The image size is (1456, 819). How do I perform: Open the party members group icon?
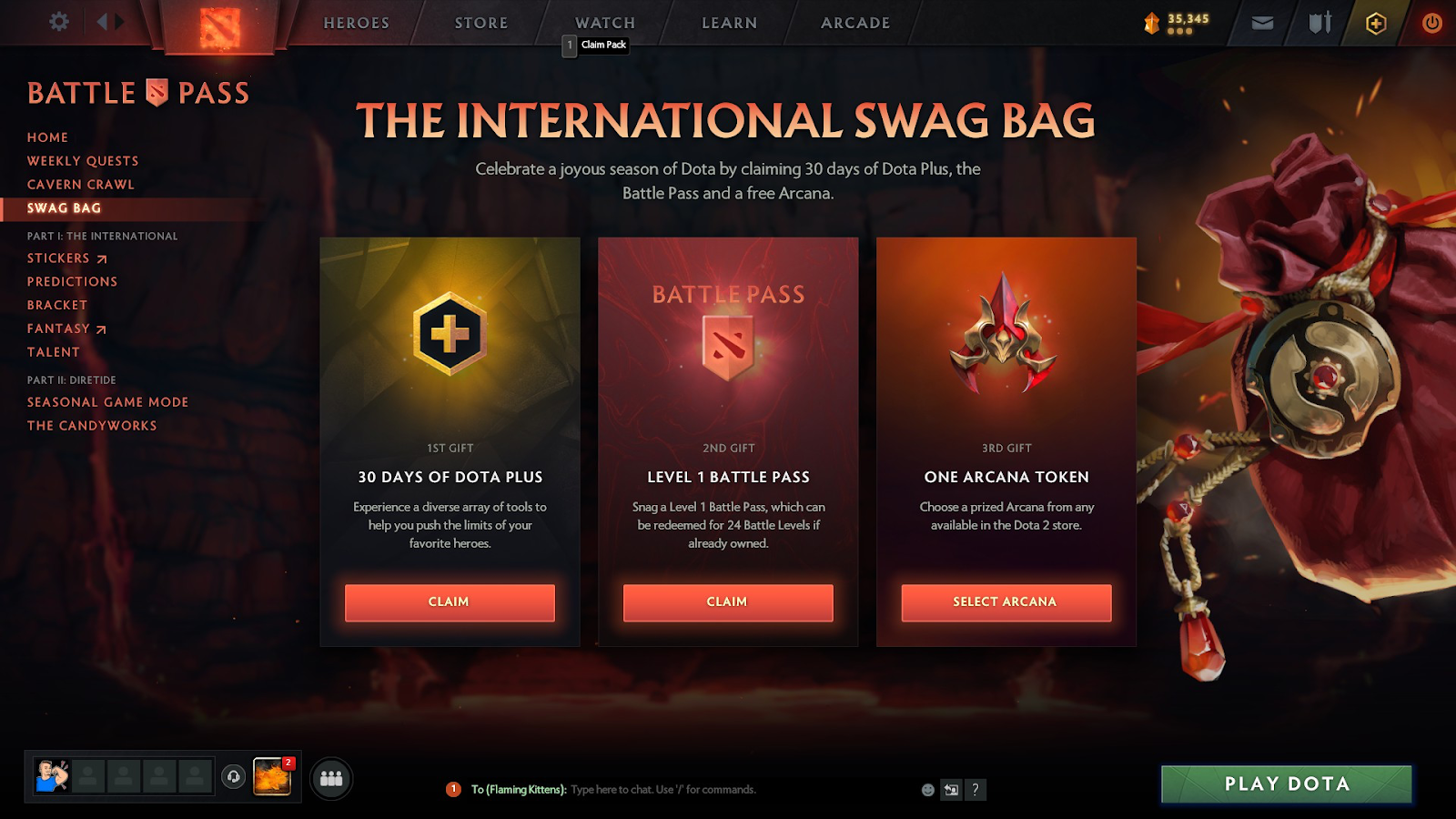331,779
